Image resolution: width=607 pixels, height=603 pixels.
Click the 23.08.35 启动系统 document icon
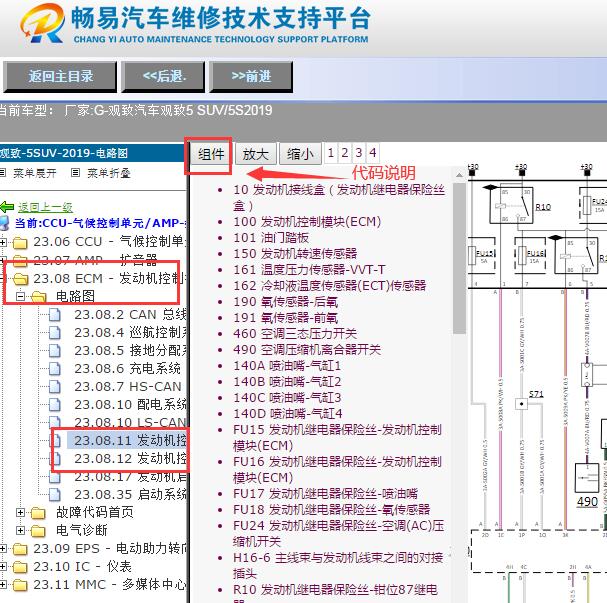pyautogui.click(x=55, y=495)
